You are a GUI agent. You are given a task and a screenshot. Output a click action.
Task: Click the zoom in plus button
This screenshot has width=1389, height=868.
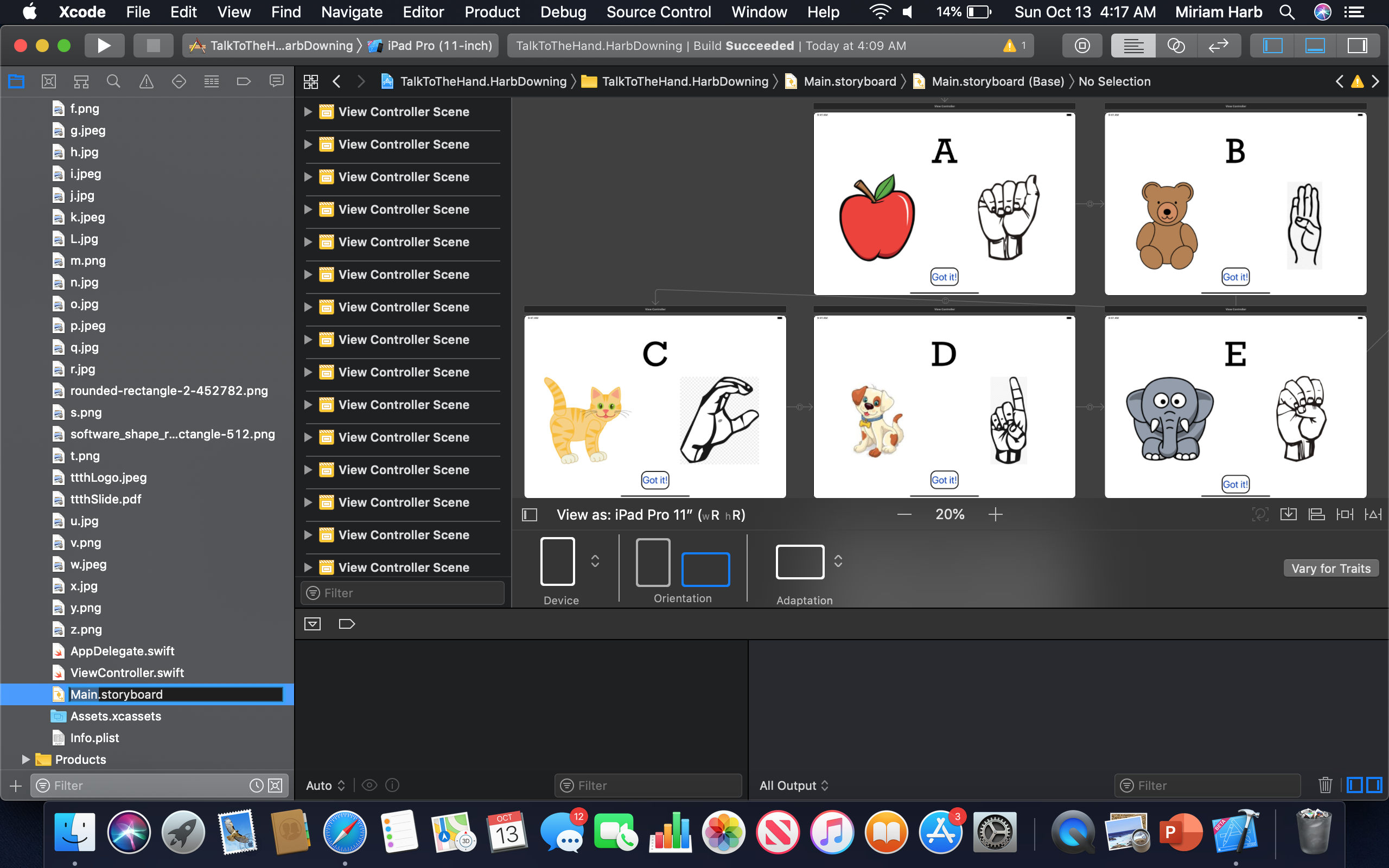996,514
